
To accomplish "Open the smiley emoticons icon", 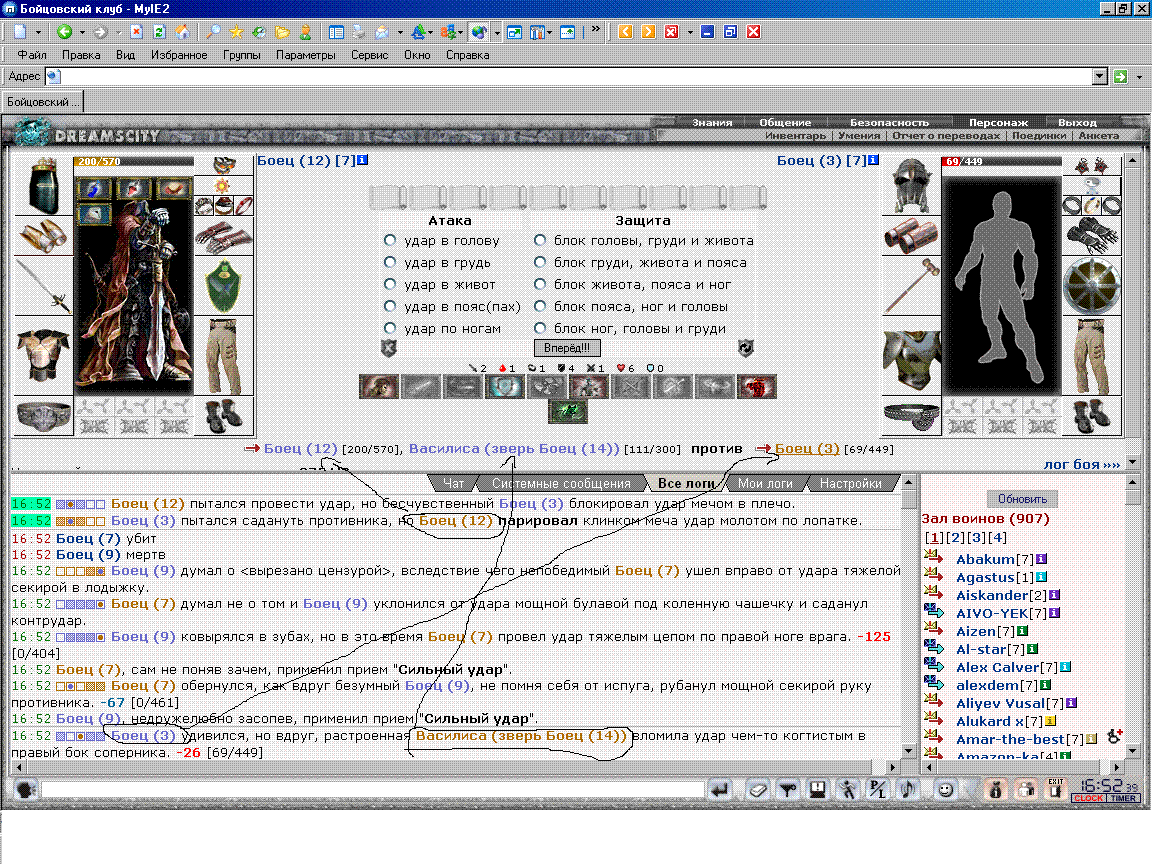I will 946,790.
